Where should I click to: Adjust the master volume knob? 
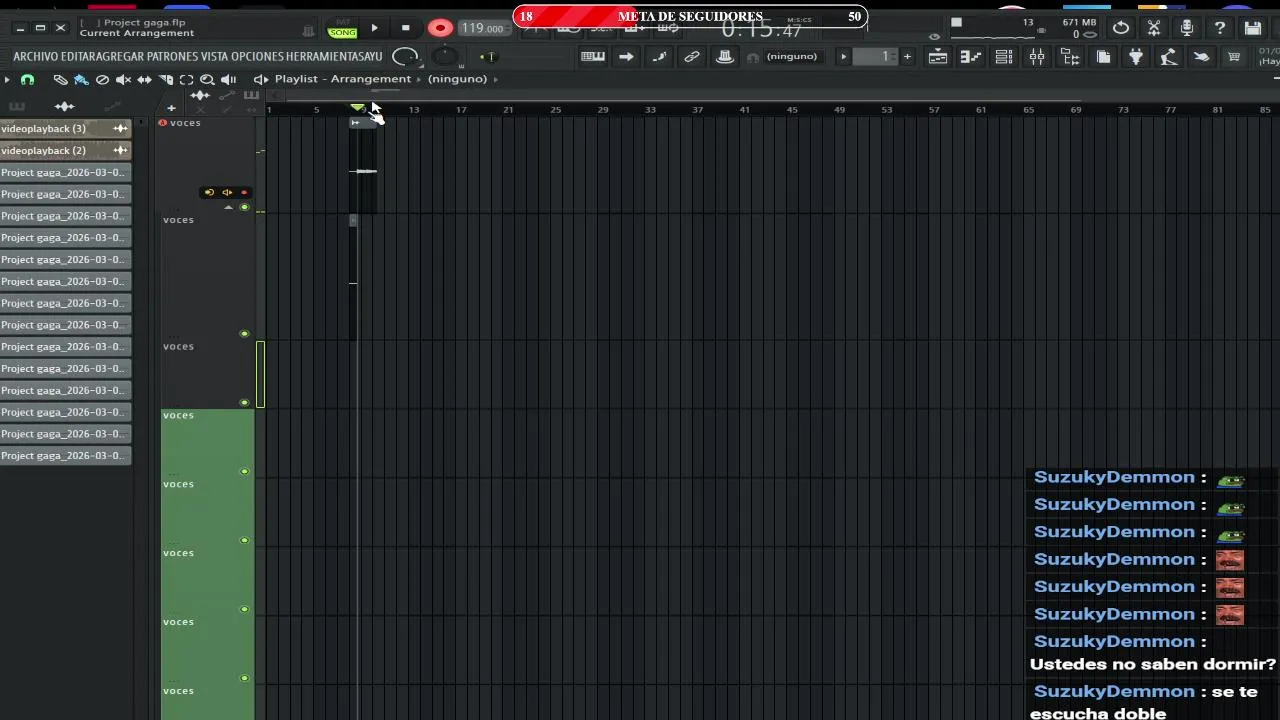(x=405, y=57)
